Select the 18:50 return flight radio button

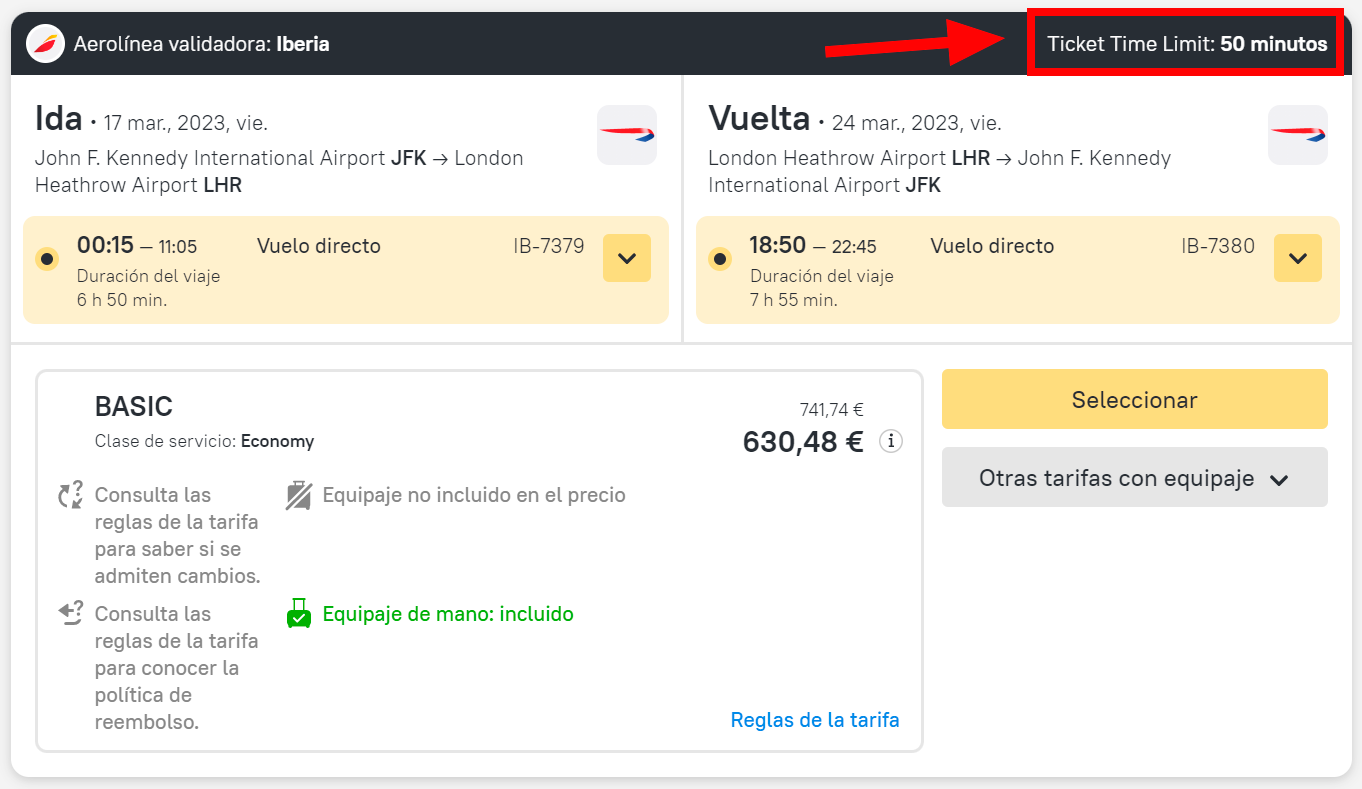point(720,259)
